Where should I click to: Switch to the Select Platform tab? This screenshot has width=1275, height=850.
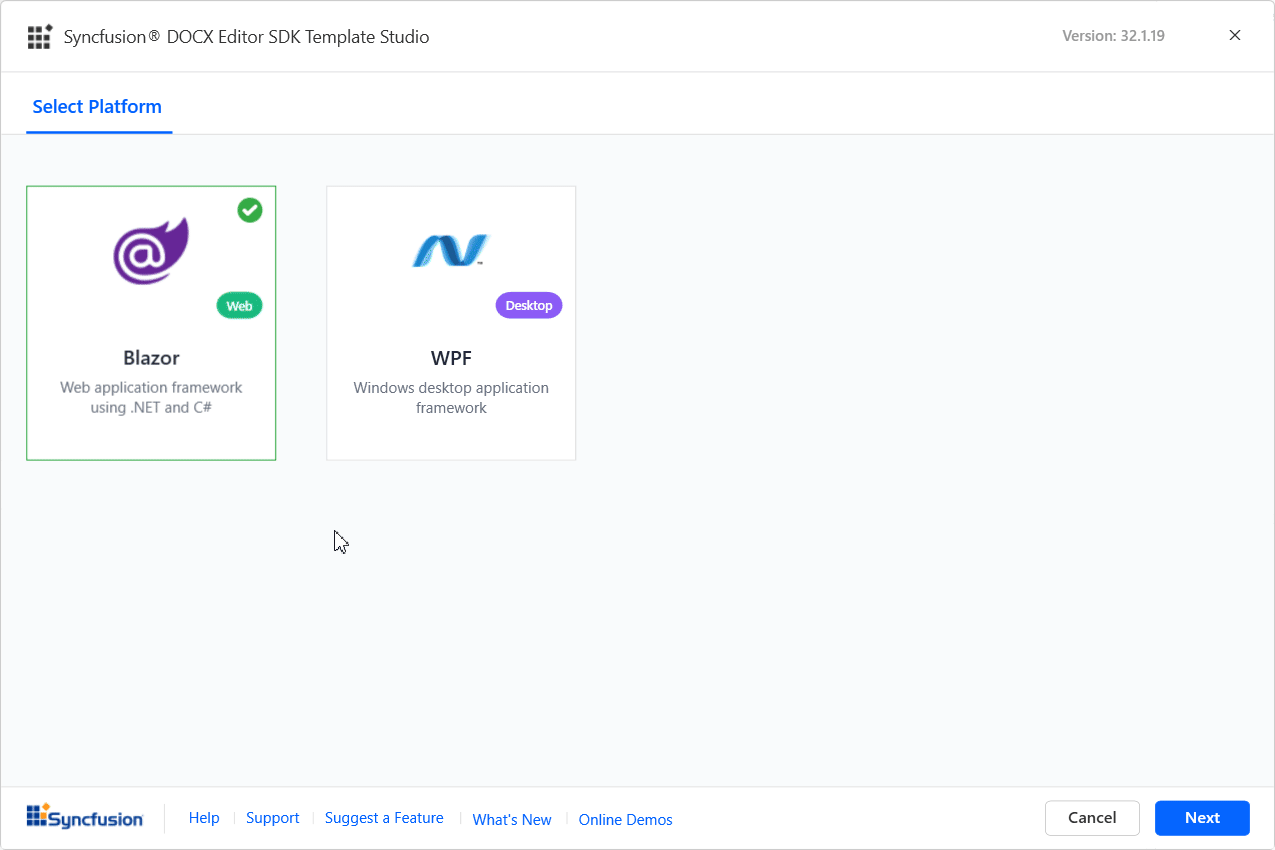pyautogui.click(x=98, y=106)
